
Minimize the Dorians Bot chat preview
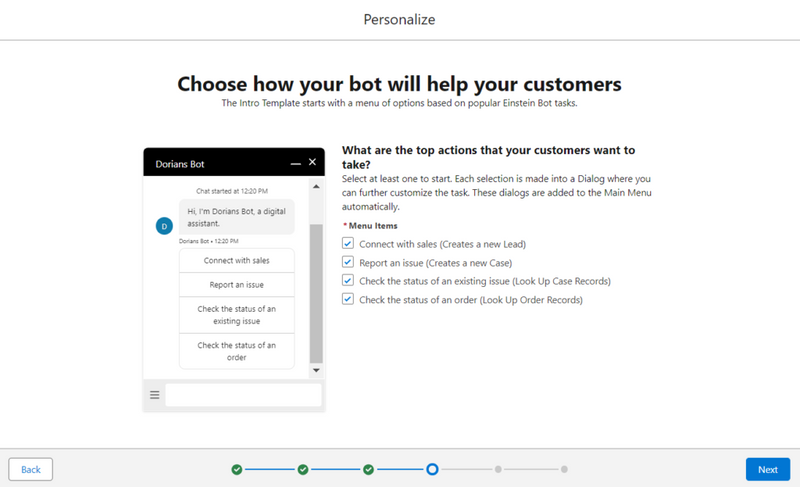click(x=295, y=164)
